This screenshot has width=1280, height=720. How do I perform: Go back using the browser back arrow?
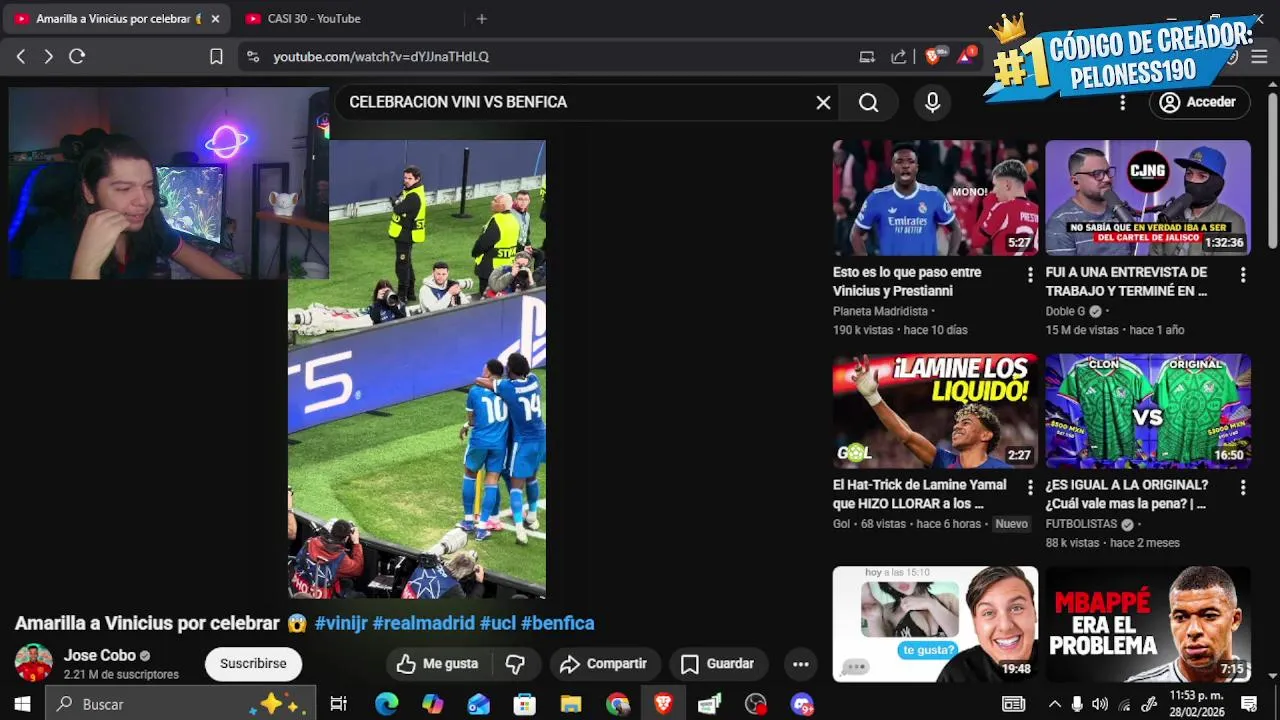point(21,57)
